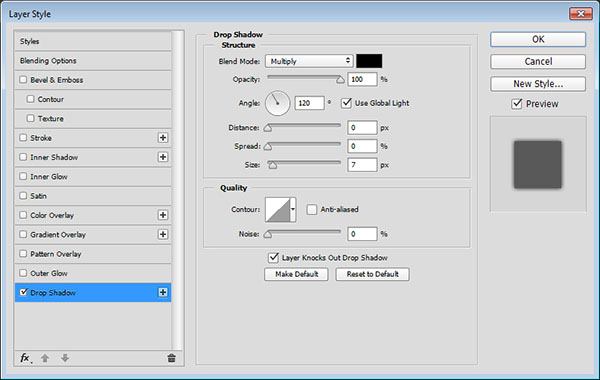600x380 pixels.
Task: Enable the Inner Glow checkbox
Action: 23,176
